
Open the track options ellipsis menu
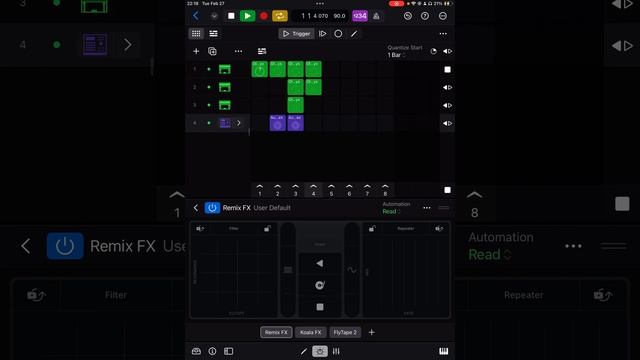(238, 51)
